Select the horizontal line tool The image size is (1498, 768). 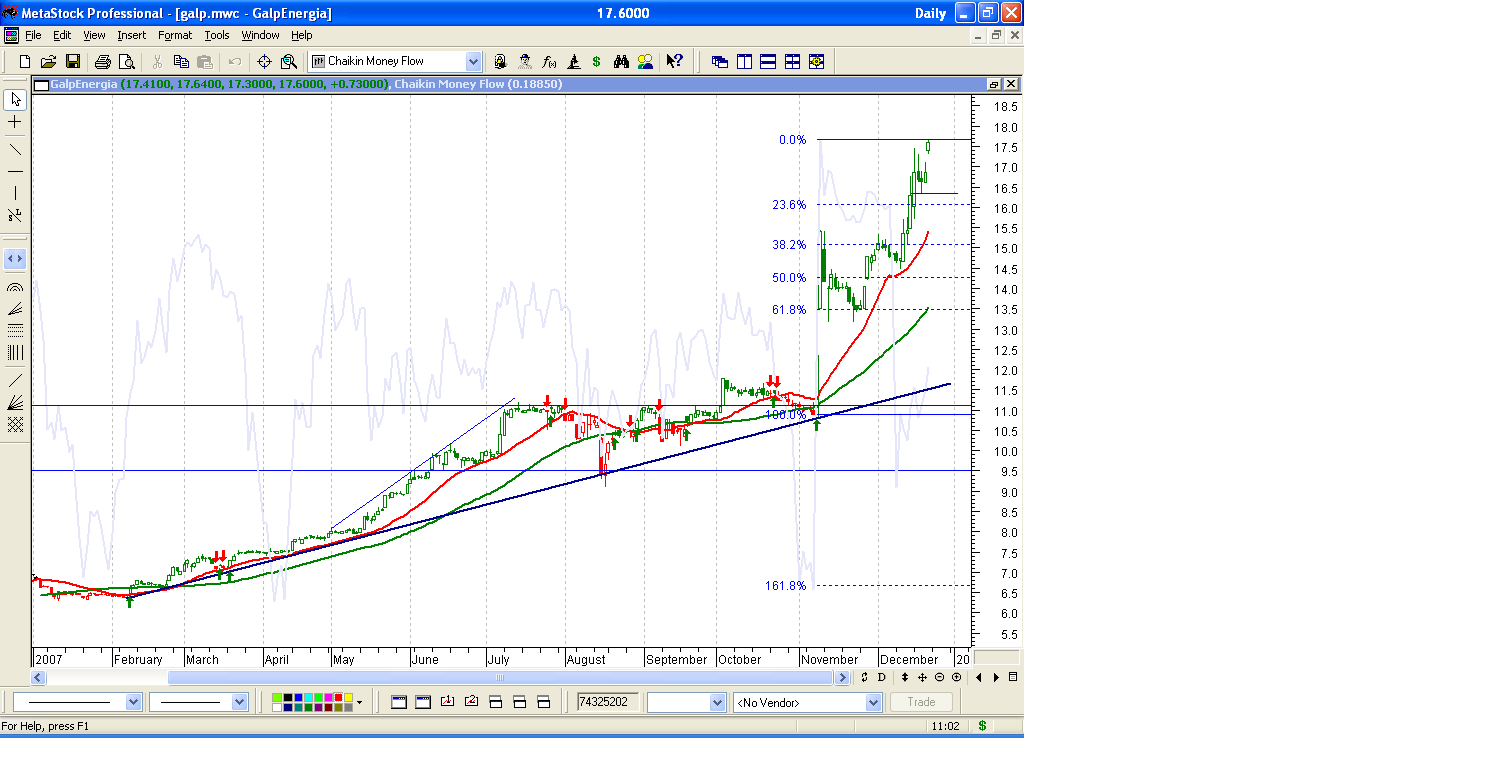tap(15, 171)
